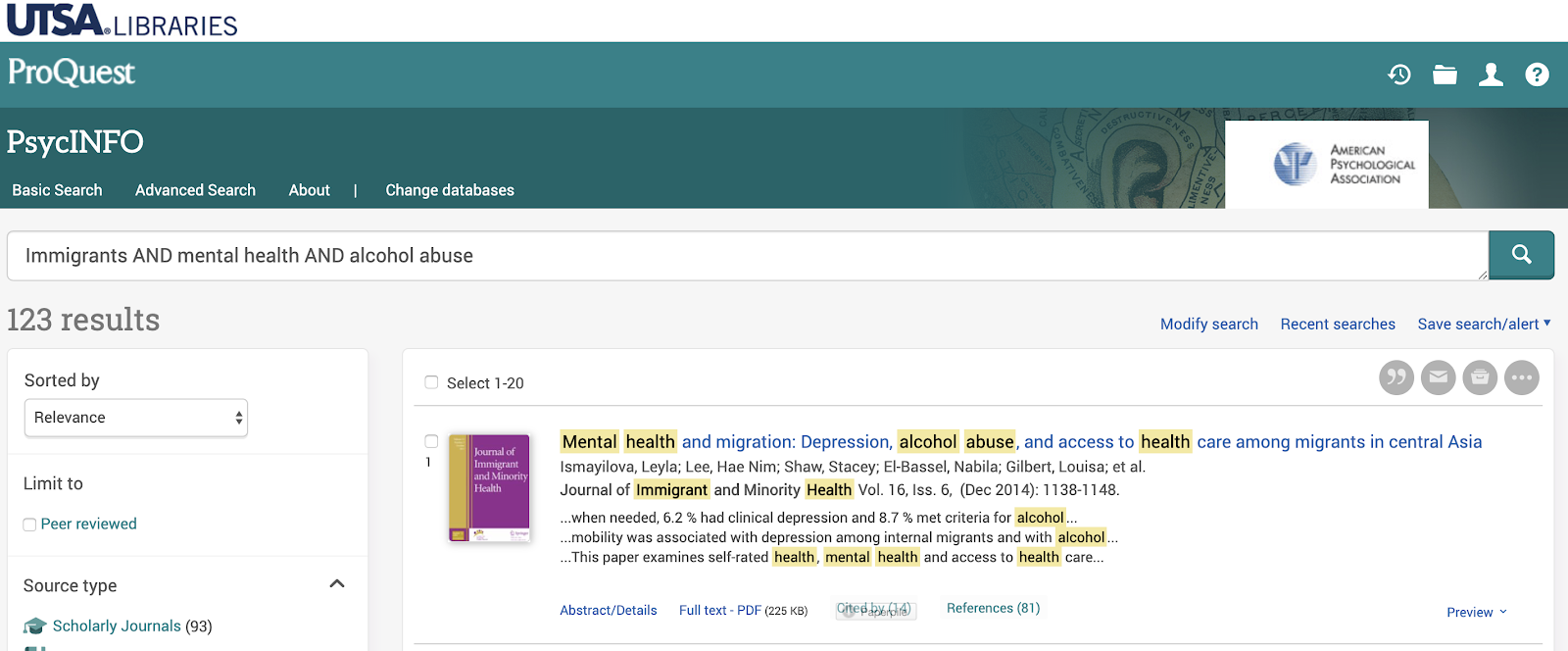Select Change databases

[x=450, y=190]
